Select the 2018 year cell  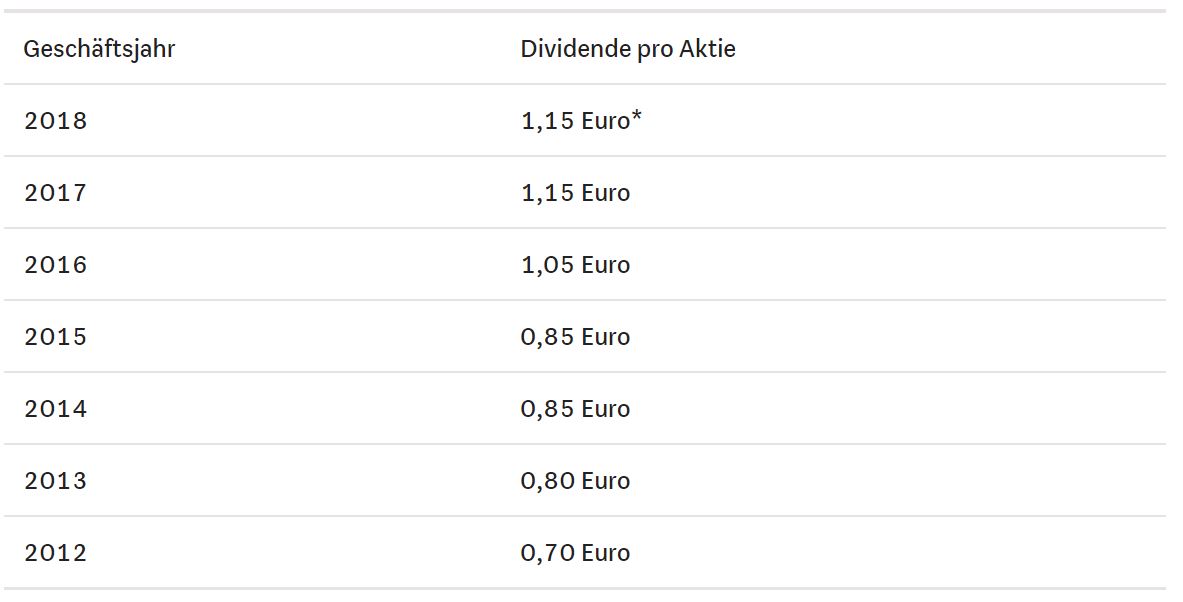[56, 121]
